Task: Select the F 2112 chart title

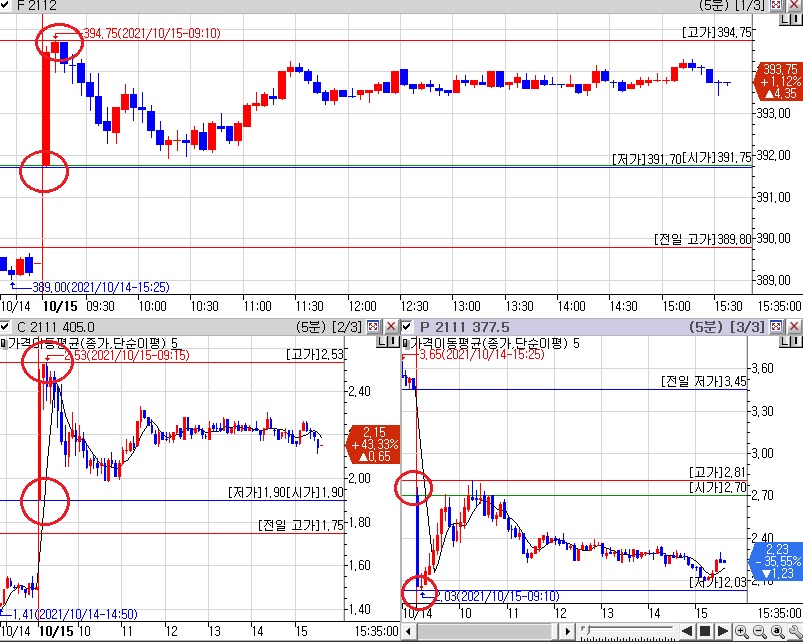Action: [37, 5]
